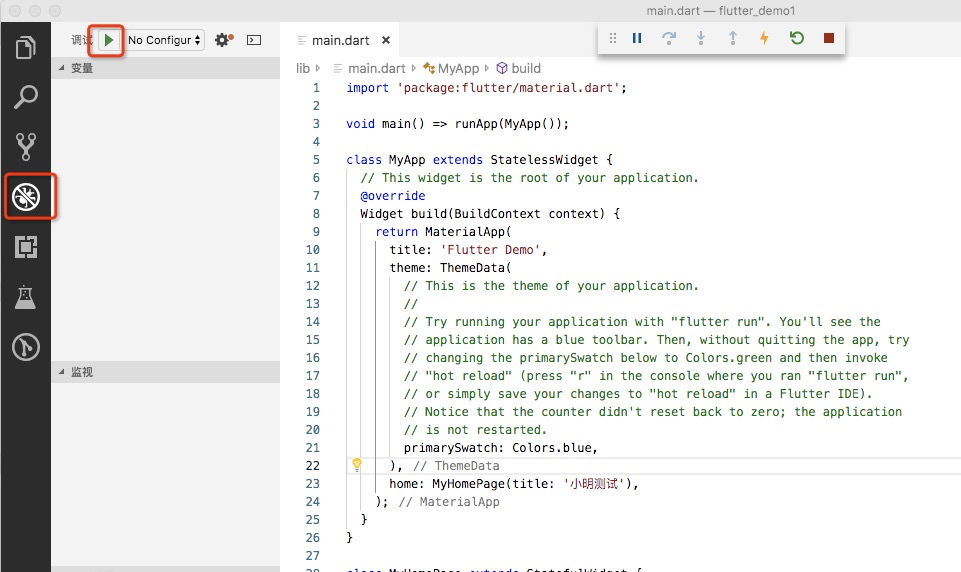Click 'Widget build(BuildContext context)' line

tap(490, 214)
